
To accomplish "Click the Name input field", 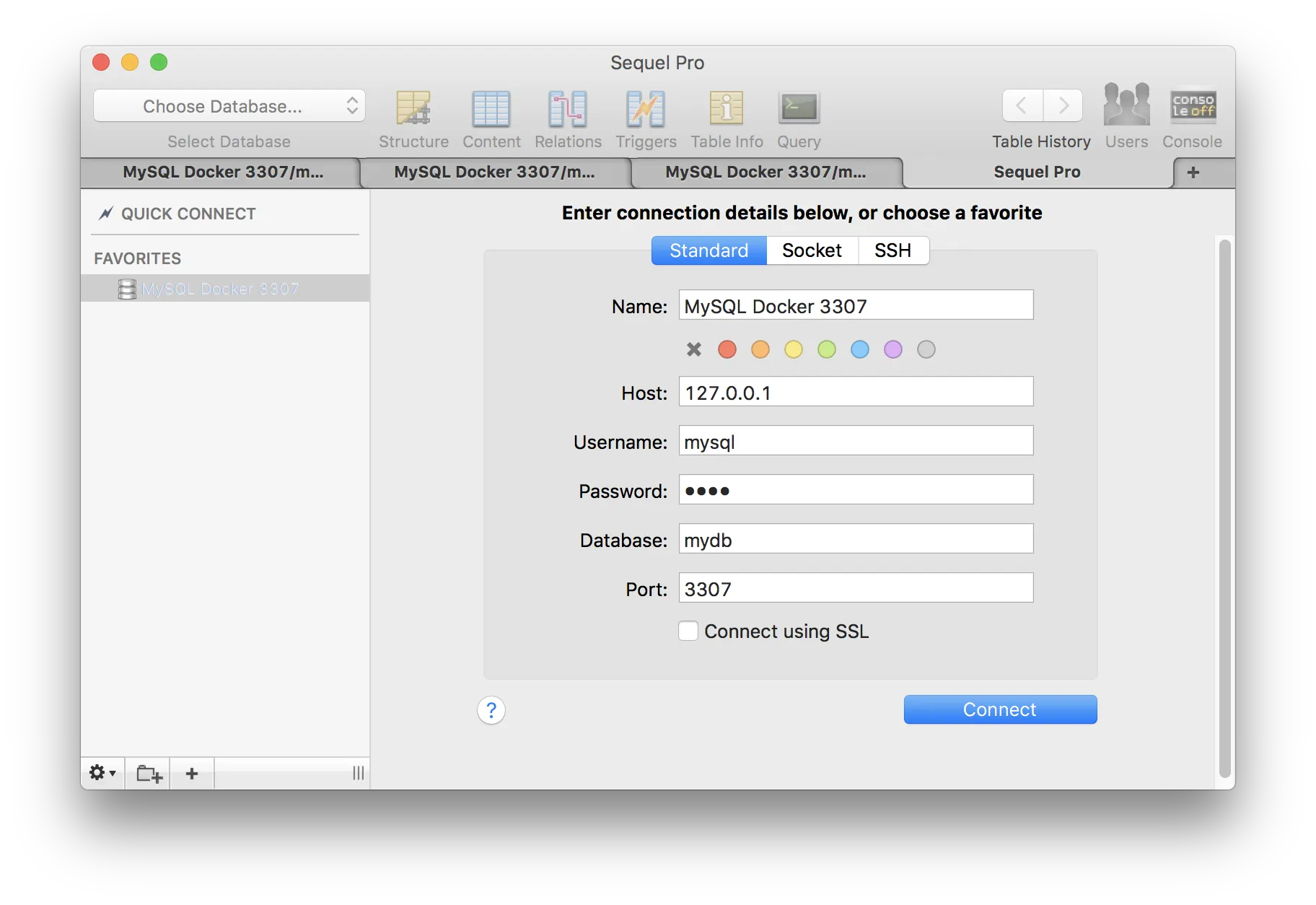I will pyautogui.click(x=856, y=305).
